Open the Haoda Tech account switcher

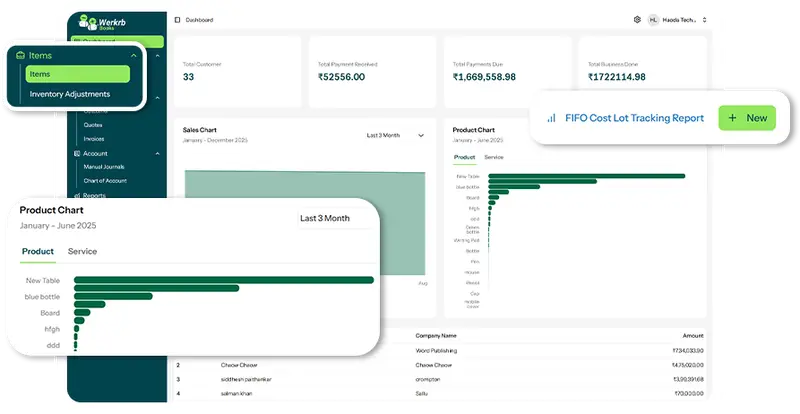click(684, 19)
